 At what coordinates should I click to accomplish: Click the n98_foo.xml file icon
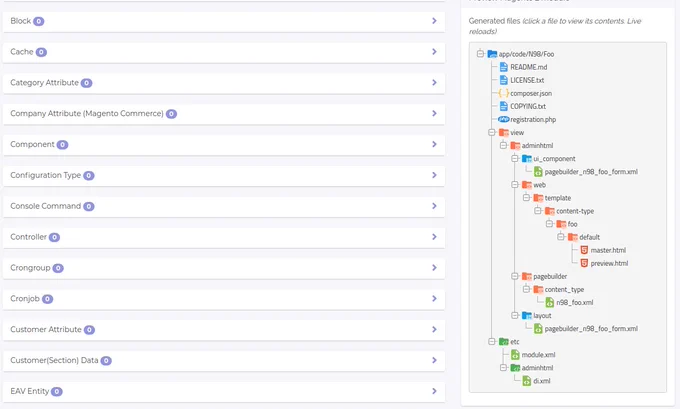(x=549, y=302)
